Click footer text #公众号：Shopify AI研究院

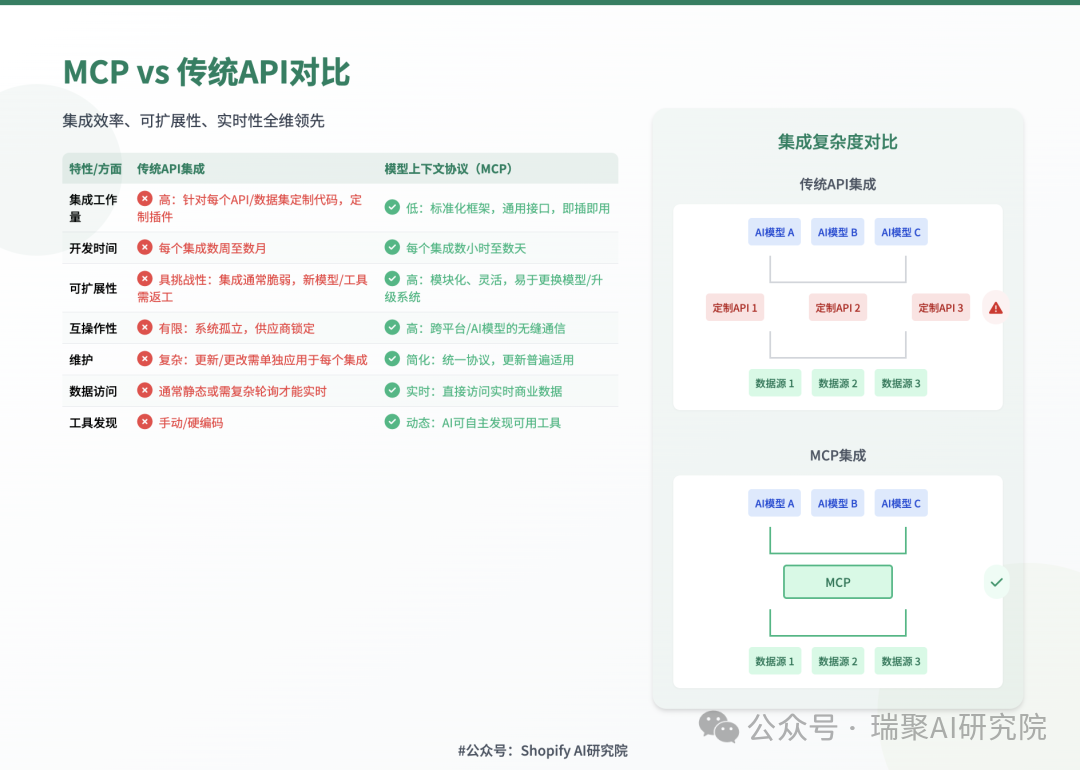click(543, 750)
